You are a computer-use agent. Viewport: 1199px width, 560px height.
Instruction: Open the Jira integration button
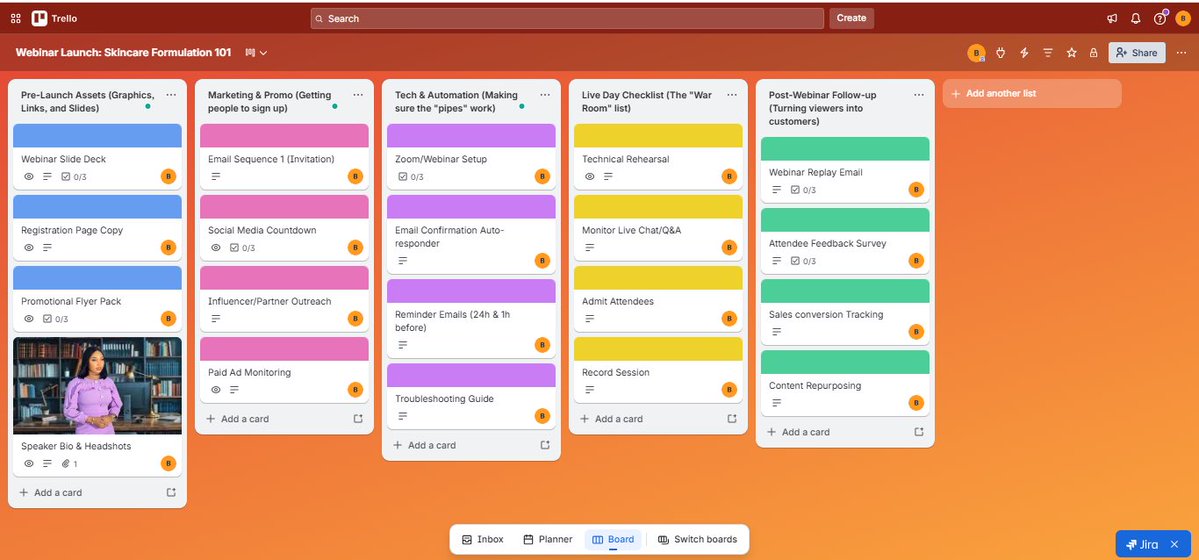[1142, 545]
